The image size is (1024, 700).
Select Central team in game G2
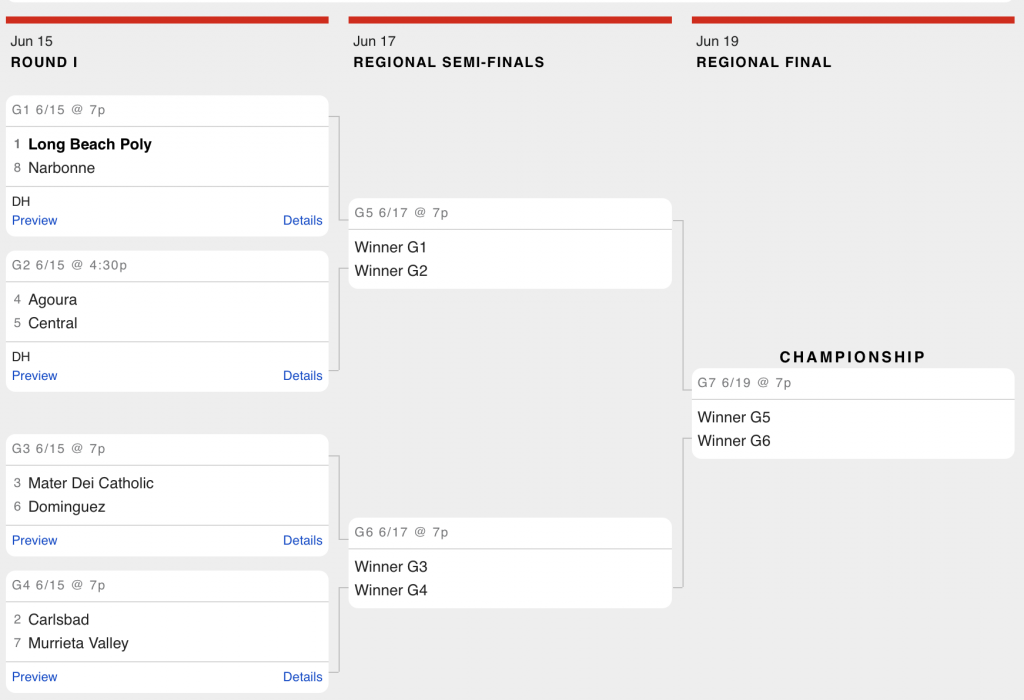click(52, 323)
